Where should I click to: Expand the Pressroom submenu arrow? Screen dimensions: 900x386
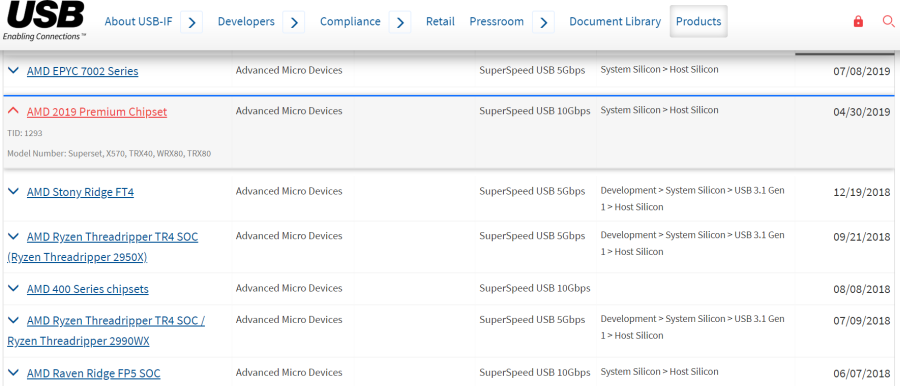coord(544,22)
